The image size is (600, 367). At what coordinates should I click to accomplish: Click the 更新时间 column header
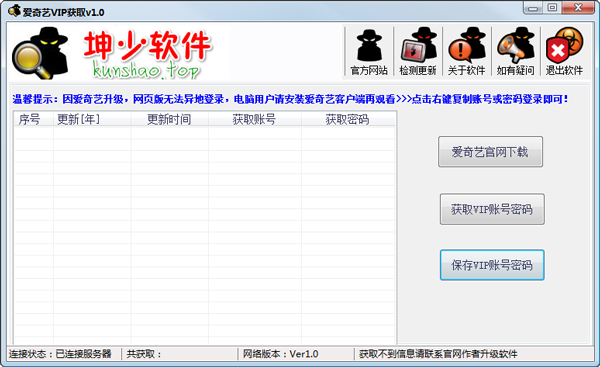(x=170, y=119)
